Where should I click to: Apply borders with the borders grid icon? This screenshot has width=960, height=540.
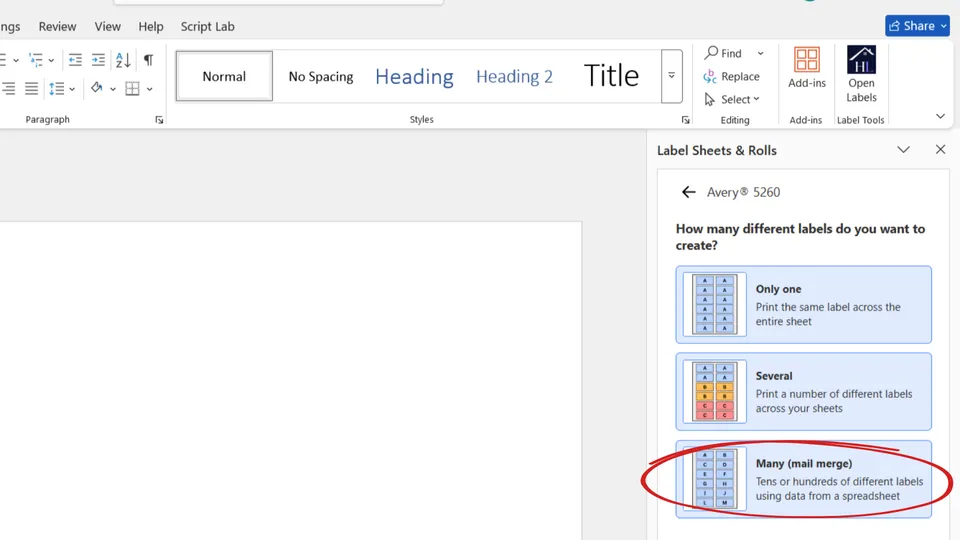[x=132, y=89]
